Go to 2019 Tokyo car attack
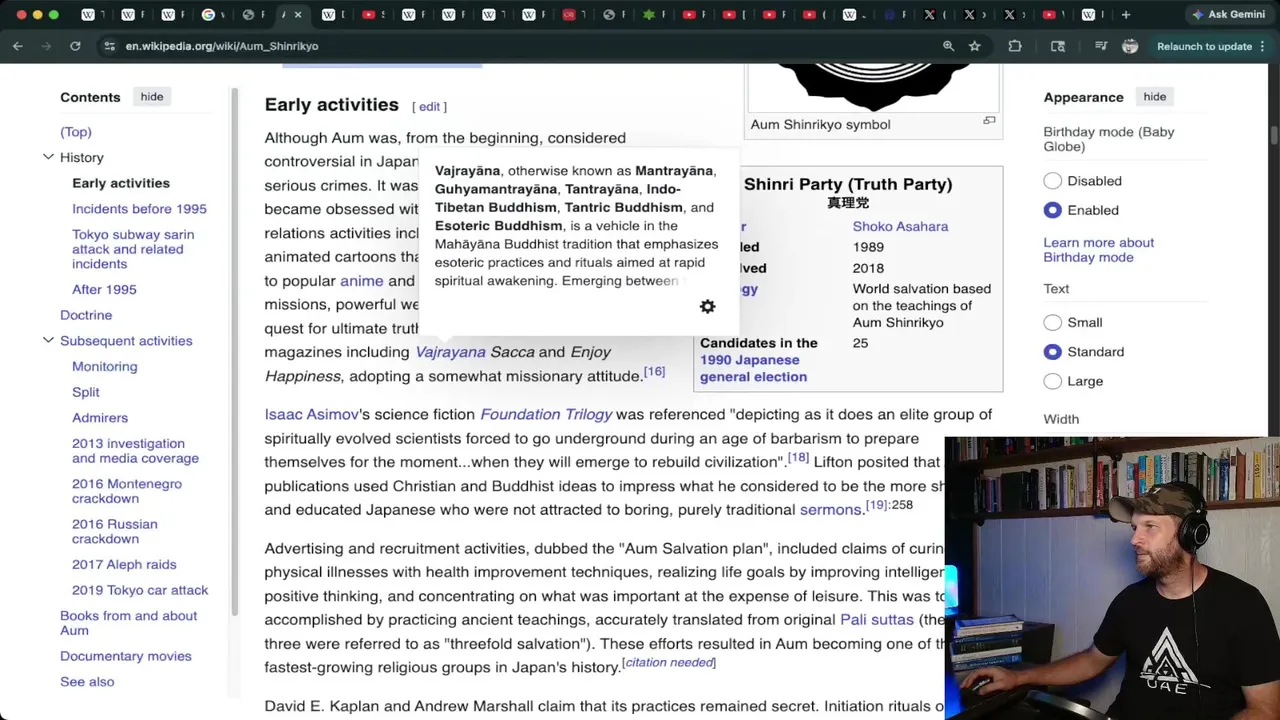The height and width of the screenshot is (720, 1280). (x=140, y=590)
